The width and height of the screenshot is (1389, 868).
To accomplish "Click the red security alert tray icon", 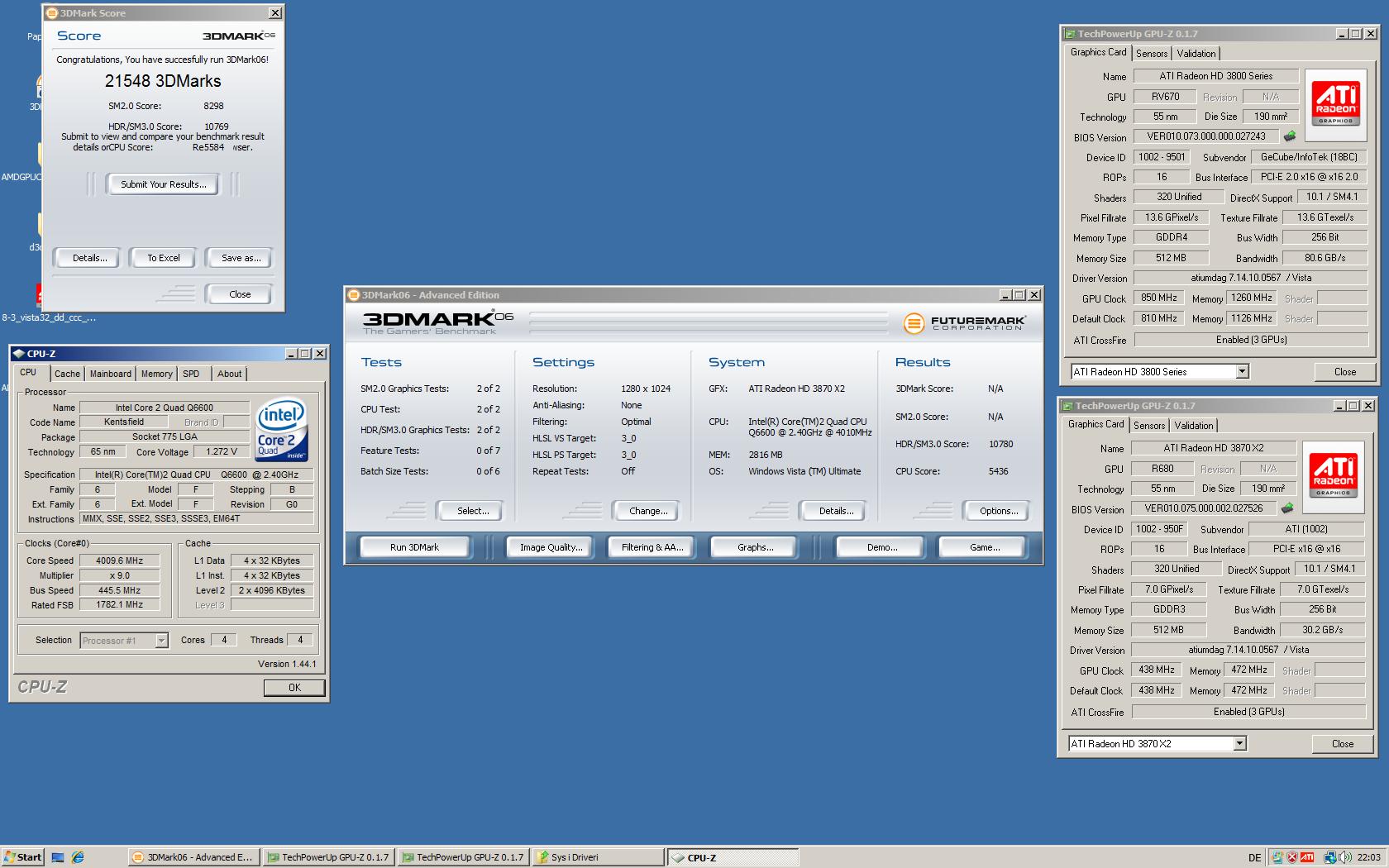I will click(1291, 857).
